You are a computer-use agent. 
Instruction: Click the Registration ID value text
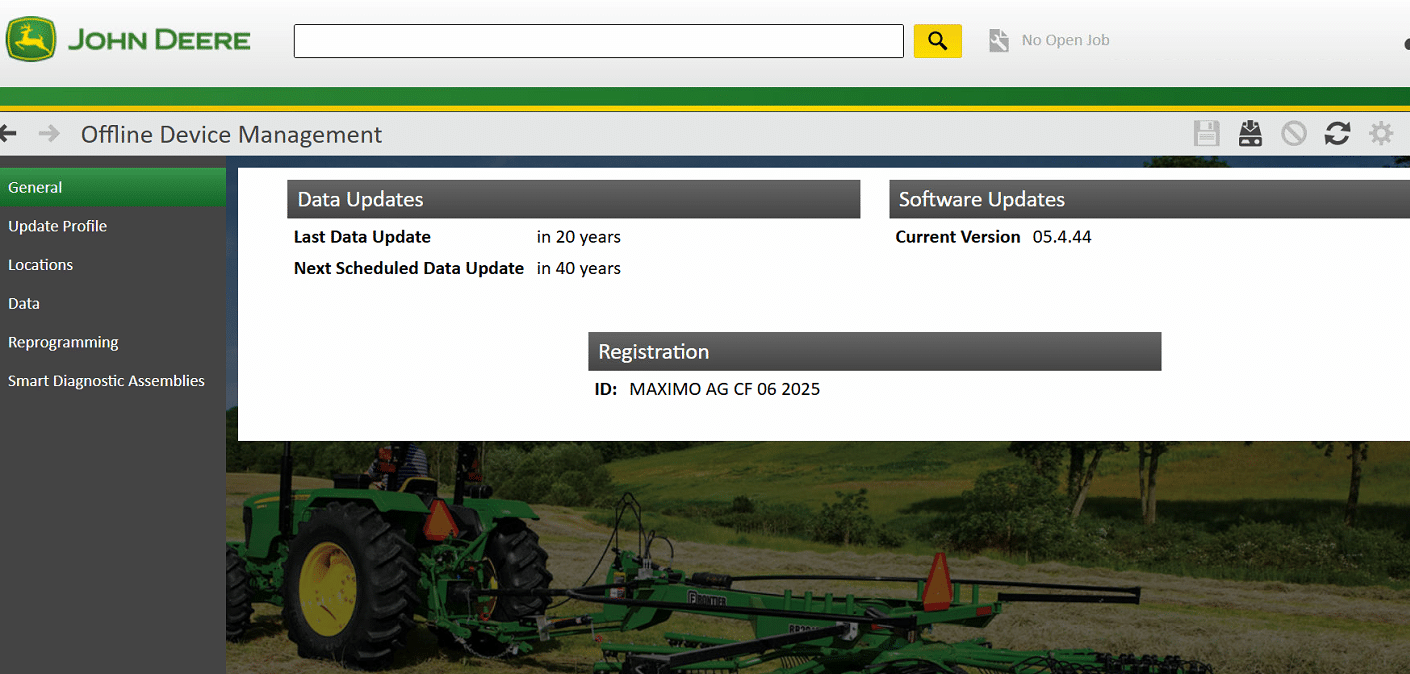(724, 389)
